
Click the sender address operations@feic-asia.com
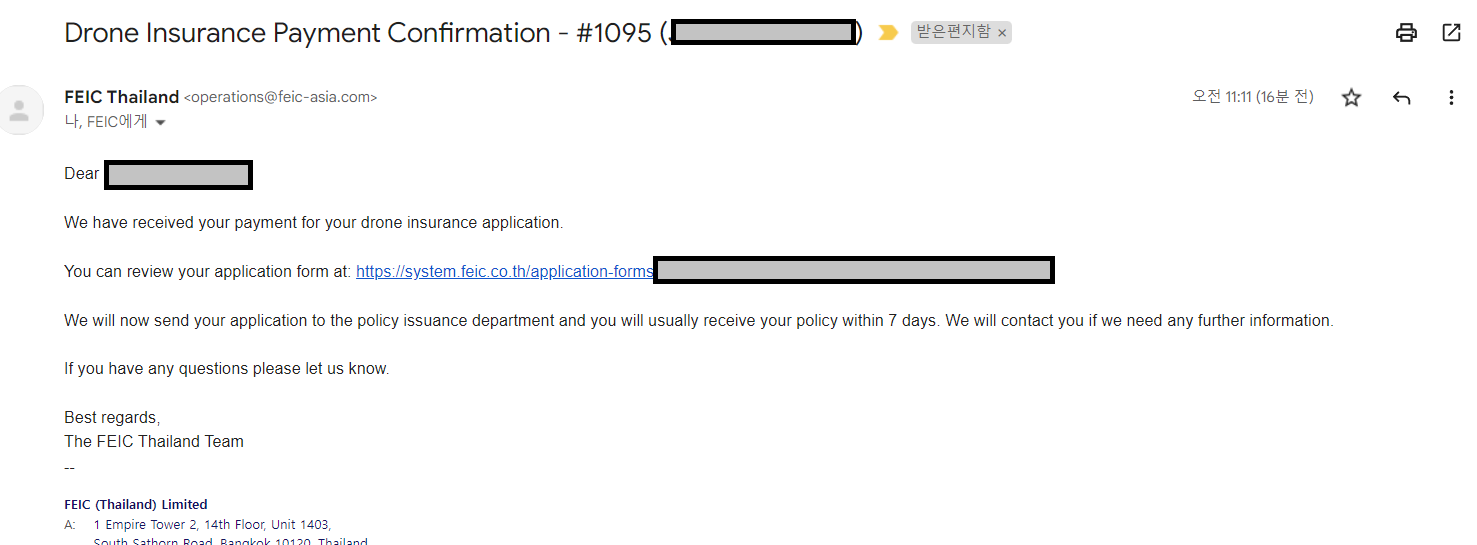(281, 98)
